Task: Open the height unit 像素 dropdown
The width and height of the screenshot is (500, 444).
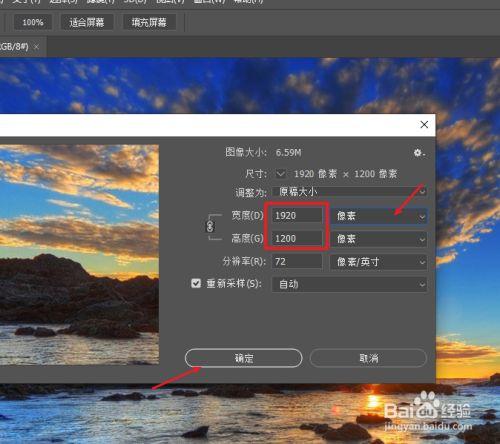Action: 378,239
